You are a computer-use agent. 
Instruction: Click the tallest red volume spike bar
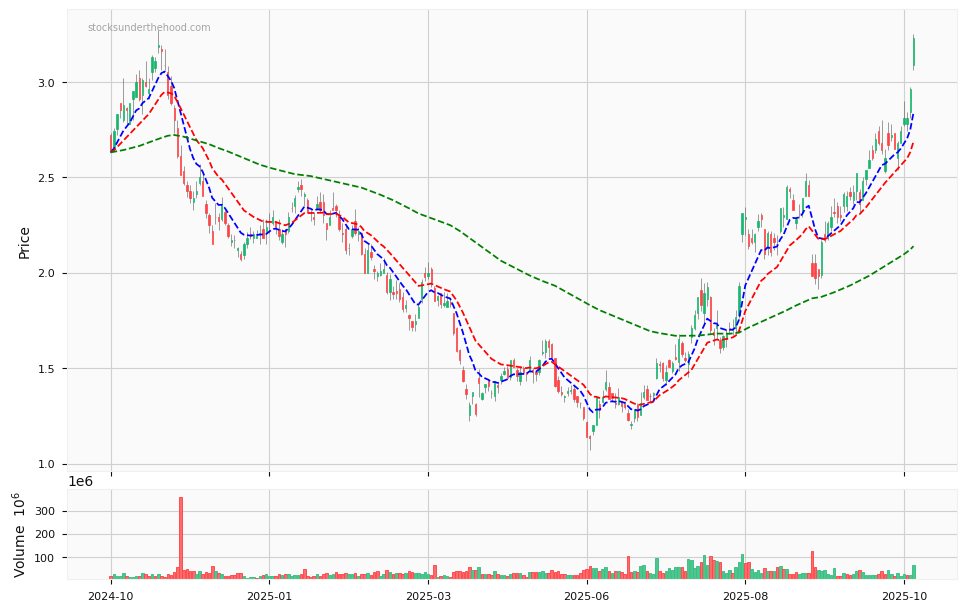[181, 538]
